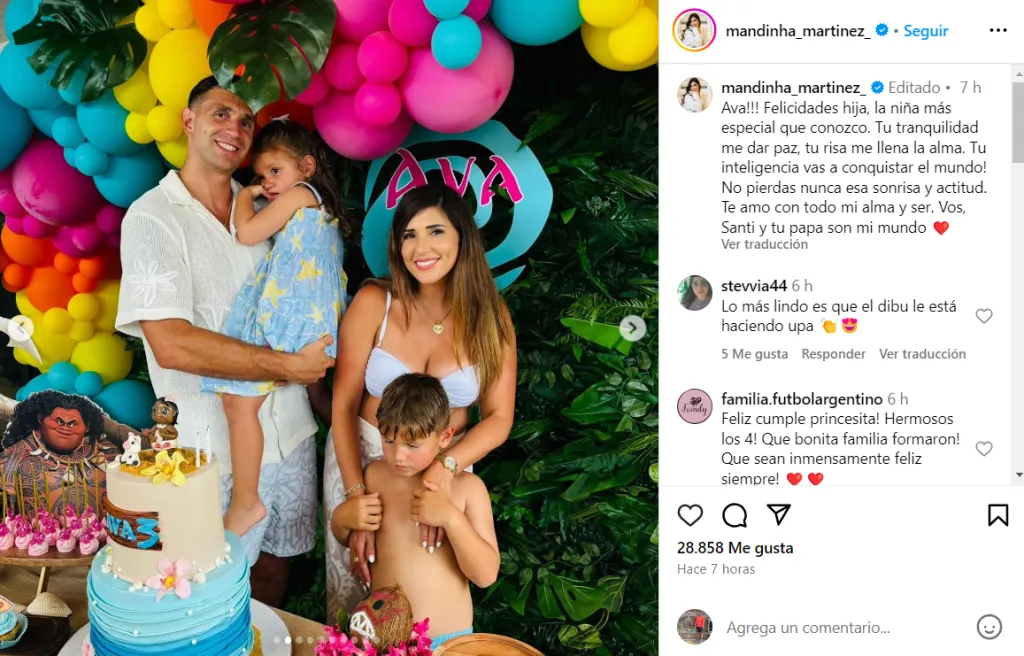
Task: Open the three-dot more options menu
Action: click(x=998, y=31)
